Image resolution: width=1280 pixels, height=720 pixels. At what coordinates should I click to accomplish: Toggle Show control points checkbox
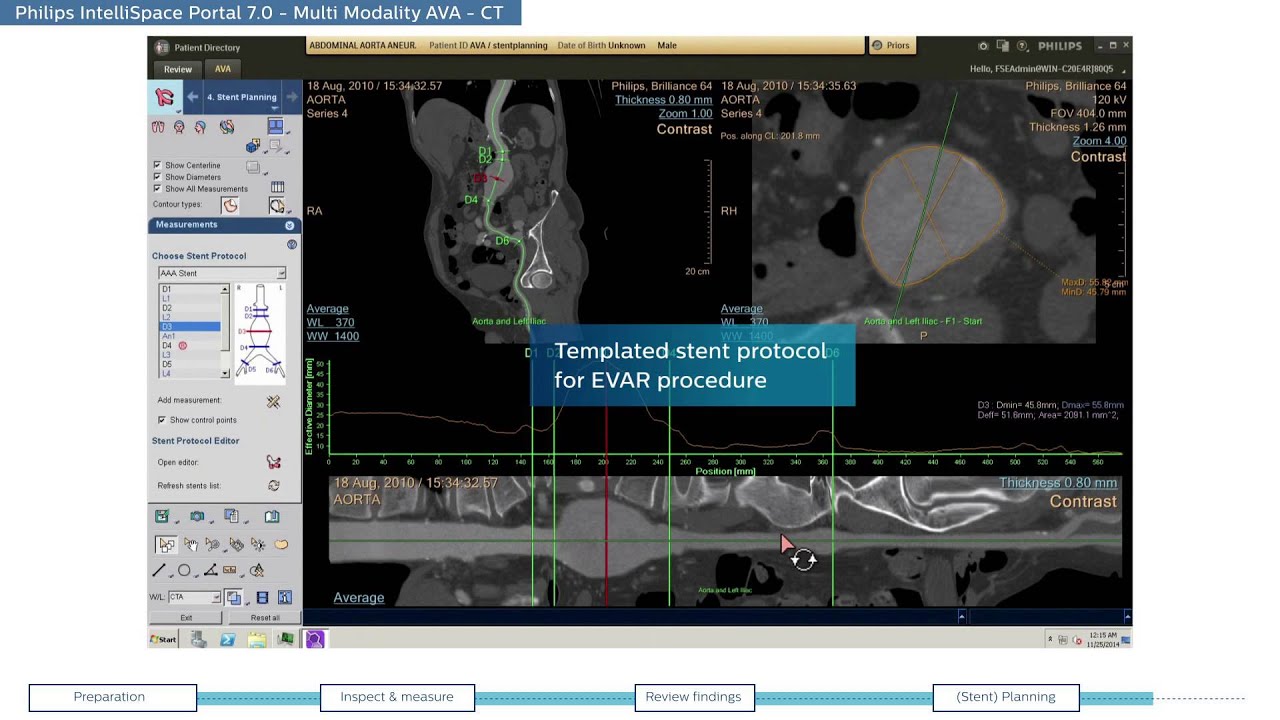162,420
